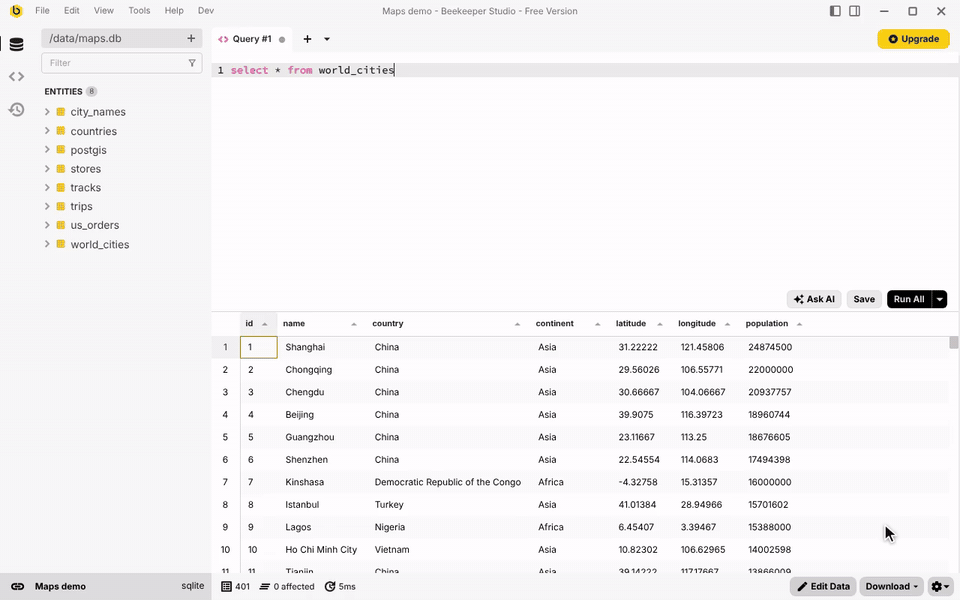Select the Kinshasa population cell 16000000
The height and width of the screenshot is (600, 960).
coord(773,482)
